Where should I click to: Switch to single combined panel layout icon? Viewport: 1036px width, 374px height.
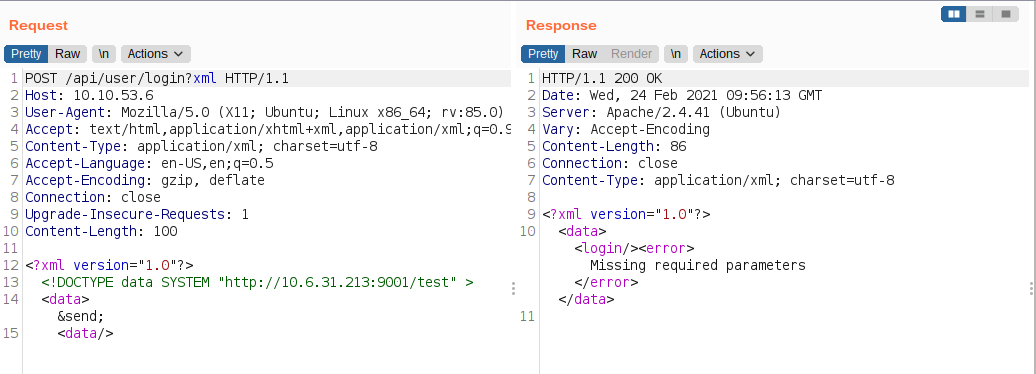tap(1006, 14)
